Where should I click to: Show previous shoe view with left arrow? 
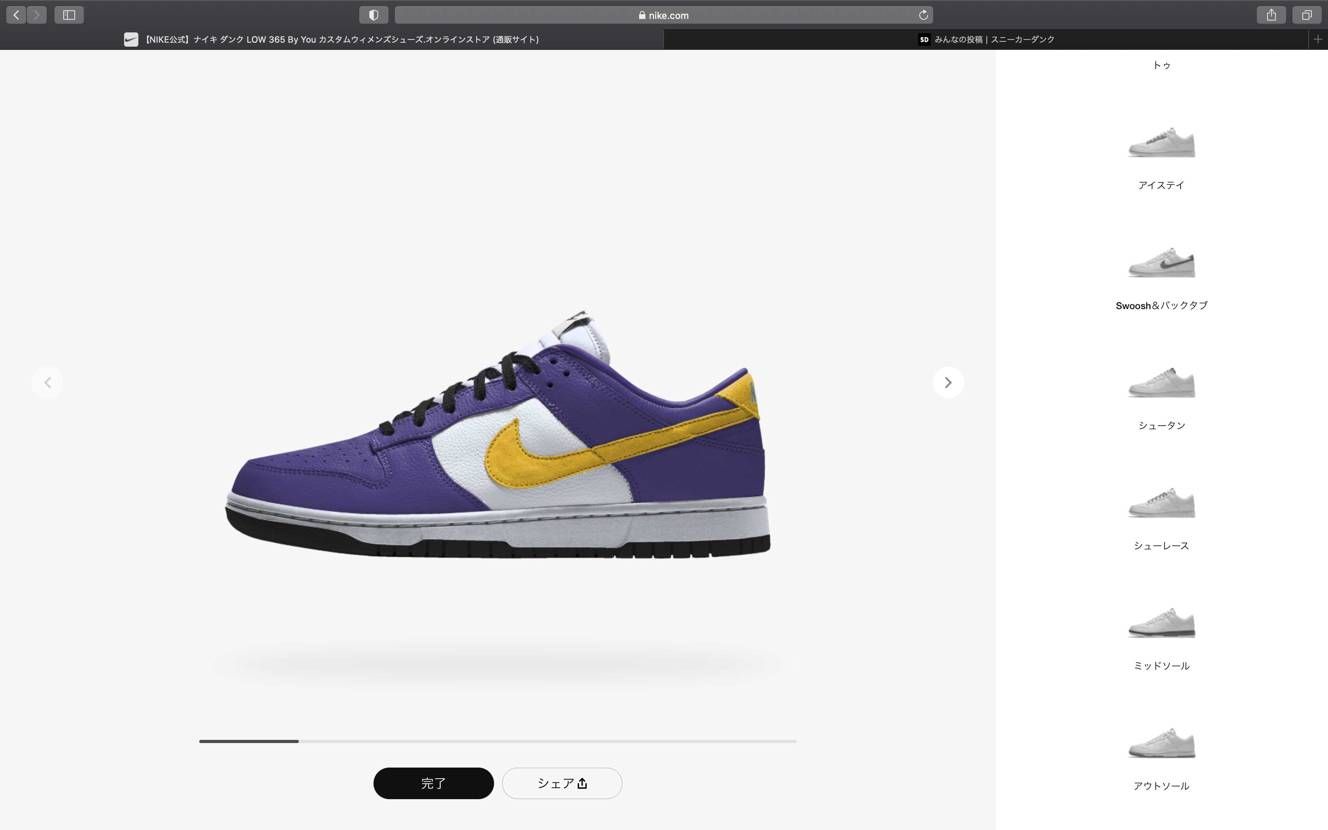pyautogui.click(x=47, y=382)
